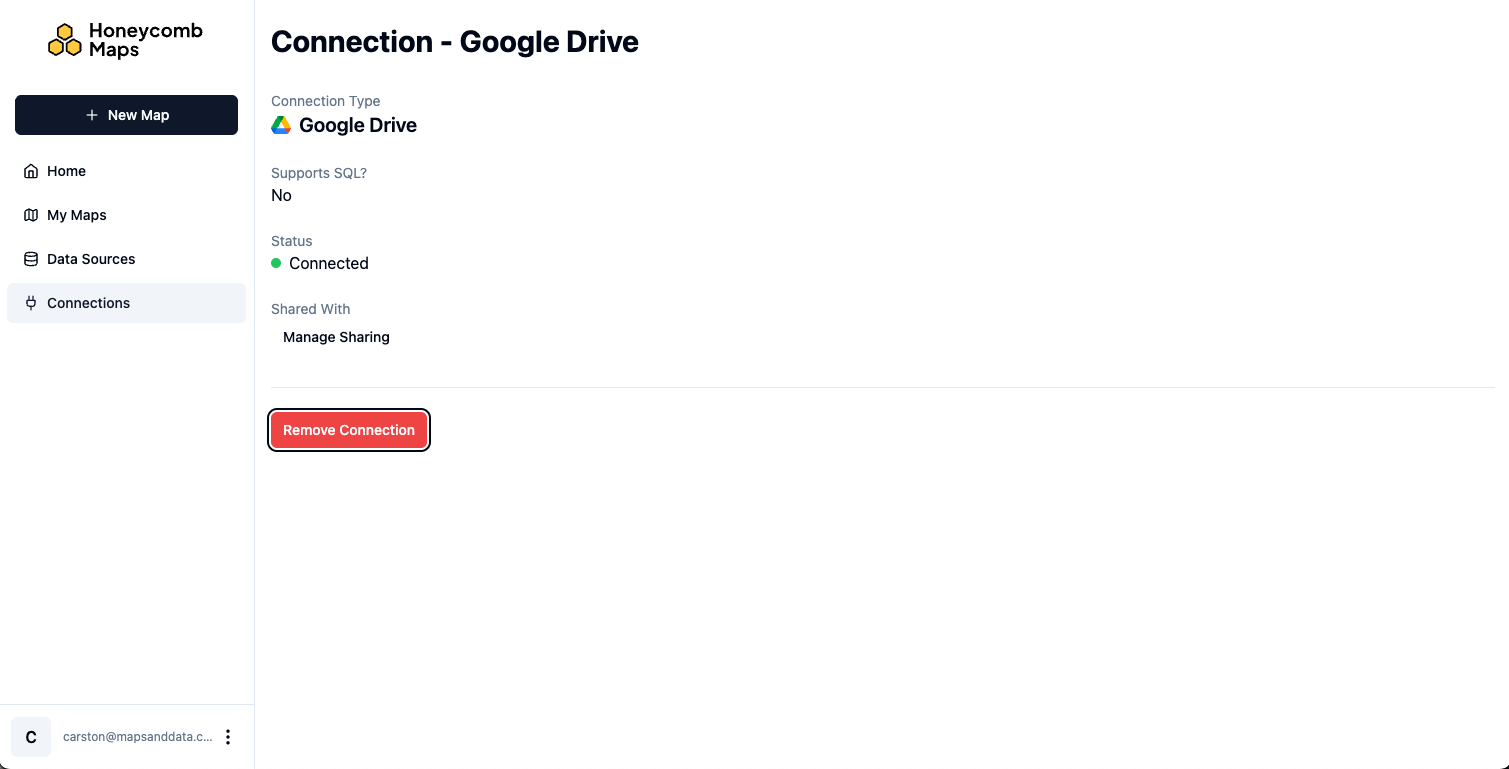The height and width of the screenshot is (769, 1509).
Task: Click the My Maps map icon
Action: (x=30, y=215)
